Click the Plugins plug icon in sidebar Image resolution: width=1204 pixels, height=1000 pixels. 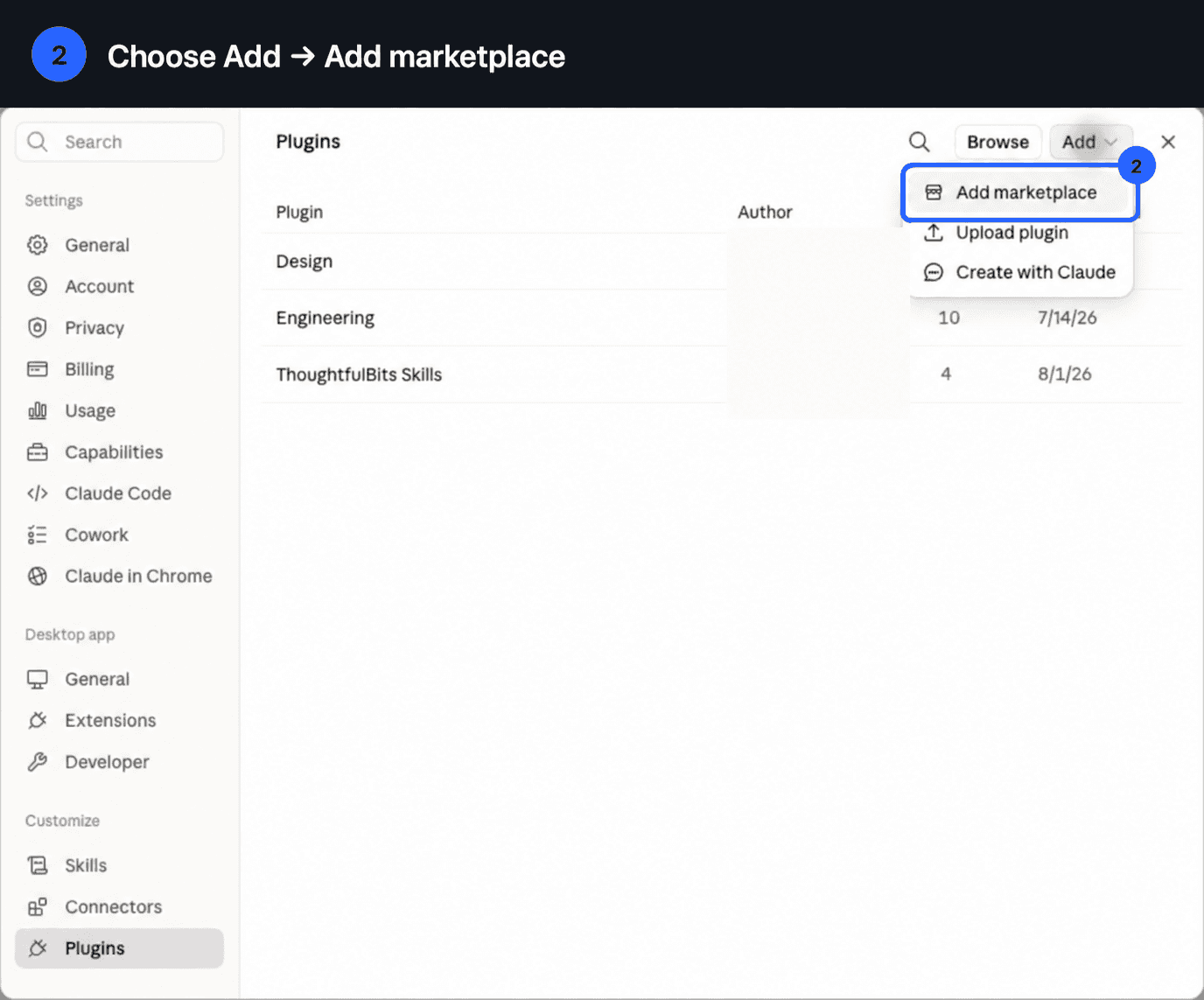[37, 948]
